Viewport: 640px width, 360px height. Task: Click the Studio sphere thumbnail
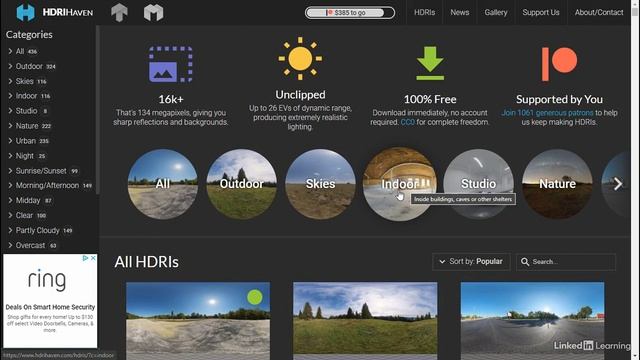[478, 184]
